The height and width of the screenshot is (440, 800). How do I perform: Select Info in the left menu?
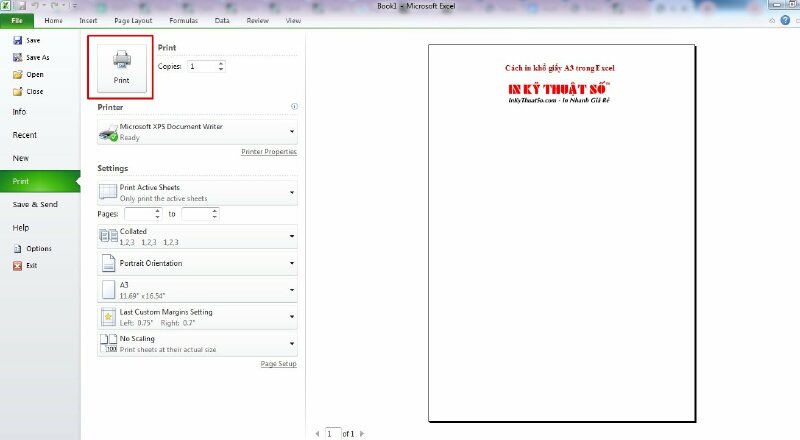[x=19, y=112]
